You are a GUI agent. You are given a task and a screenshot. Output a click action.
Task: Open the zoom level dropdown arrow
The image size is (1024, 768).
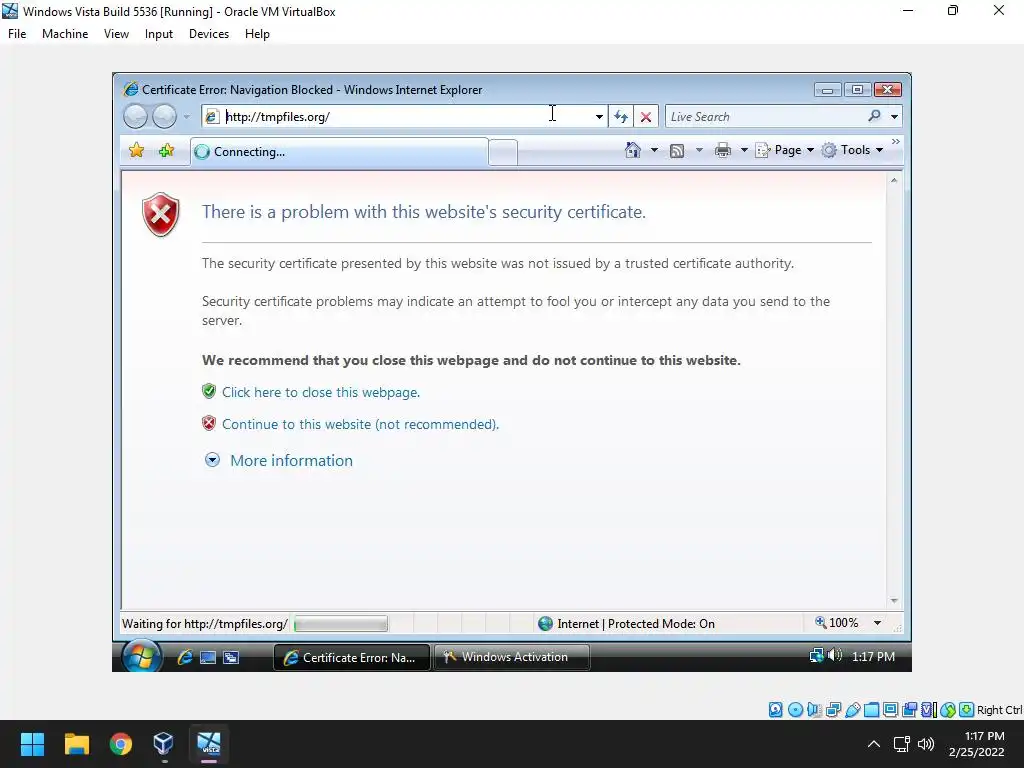pyautogui.click(x=877, y=624)
